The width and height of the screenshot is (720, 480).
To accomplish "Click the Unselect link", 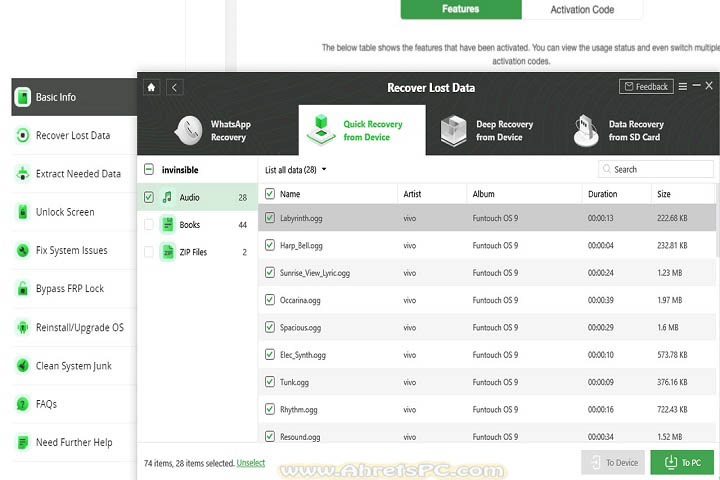I will click(251, 463).
